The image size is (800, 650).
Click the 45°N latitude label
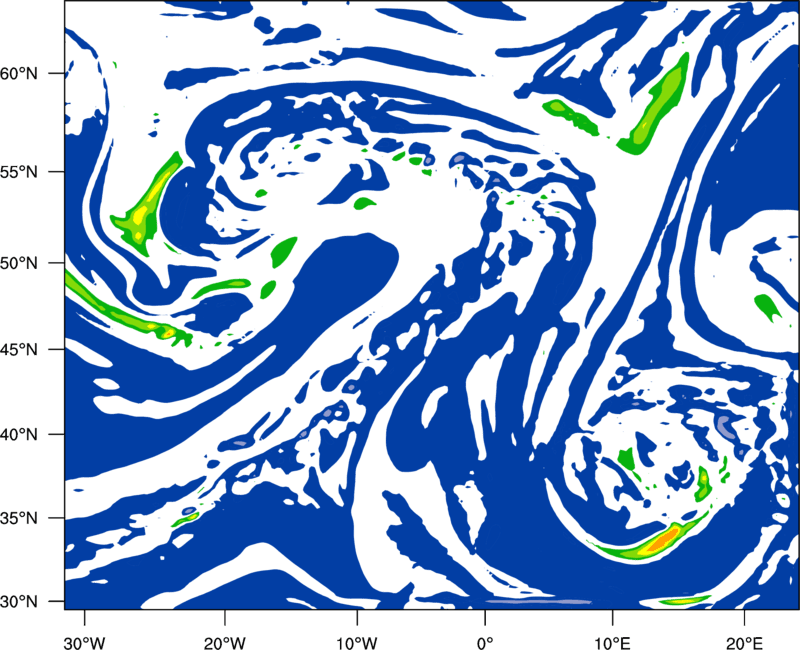19,350
